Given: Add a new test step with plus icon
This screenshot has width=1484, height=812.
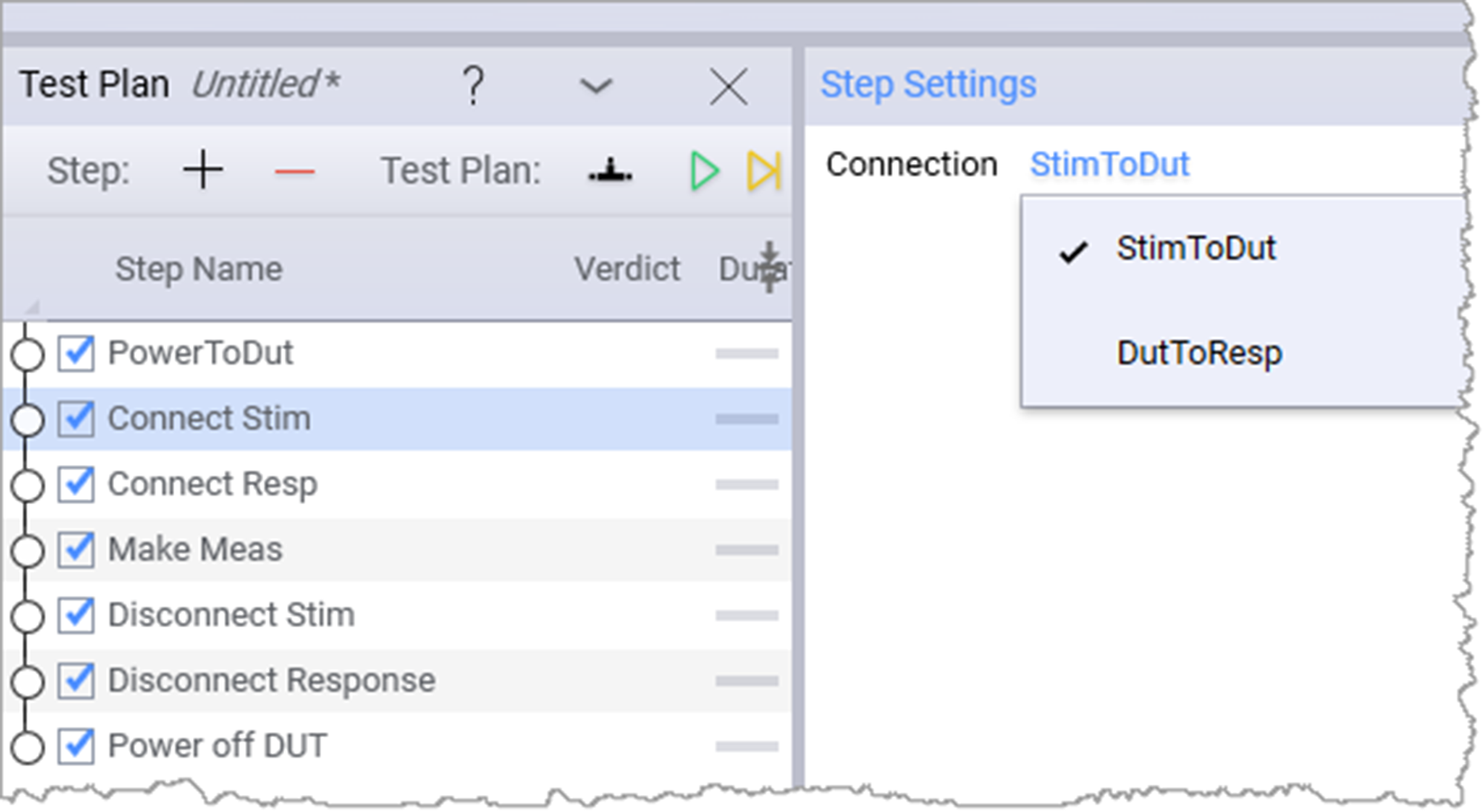Looking at the screenshot, I should (x=202, y=171).
